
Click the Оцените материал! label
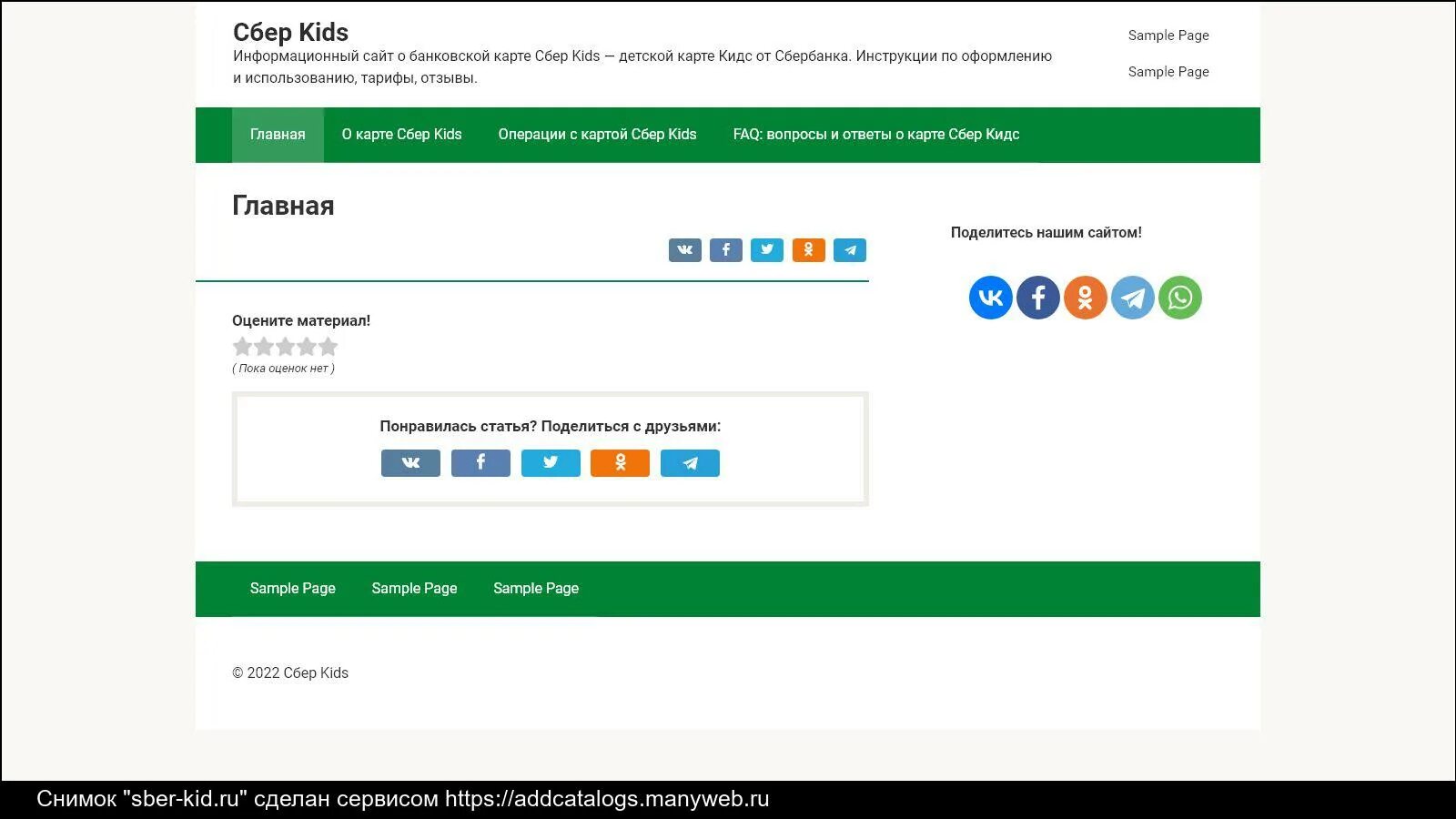click(301, 320)
